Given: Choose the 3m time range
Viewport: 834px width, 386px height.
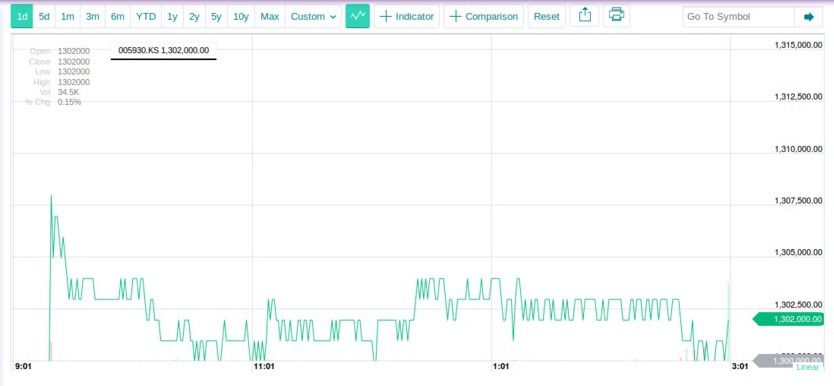Looking at the screenshot, I should point(93,16).
